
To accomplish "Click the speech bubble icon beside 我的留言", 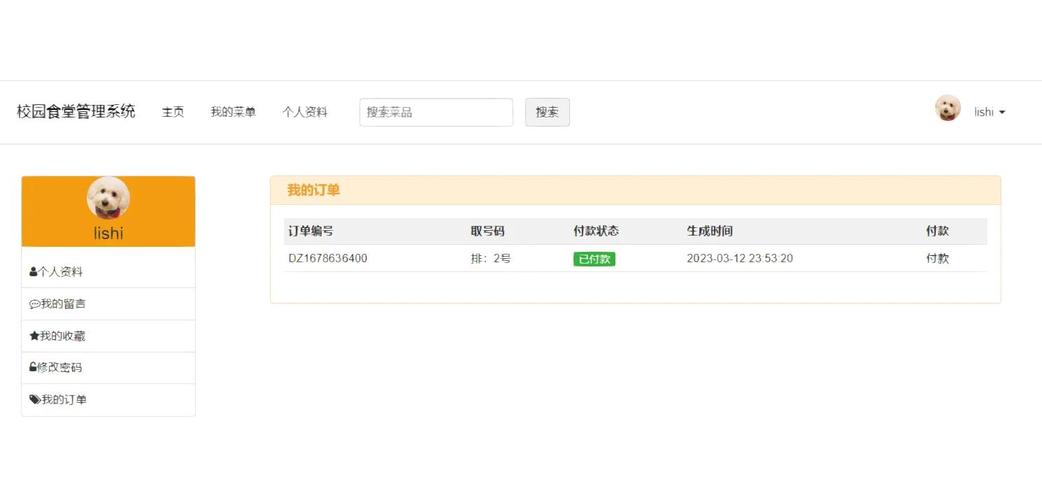I will [35, 305].
